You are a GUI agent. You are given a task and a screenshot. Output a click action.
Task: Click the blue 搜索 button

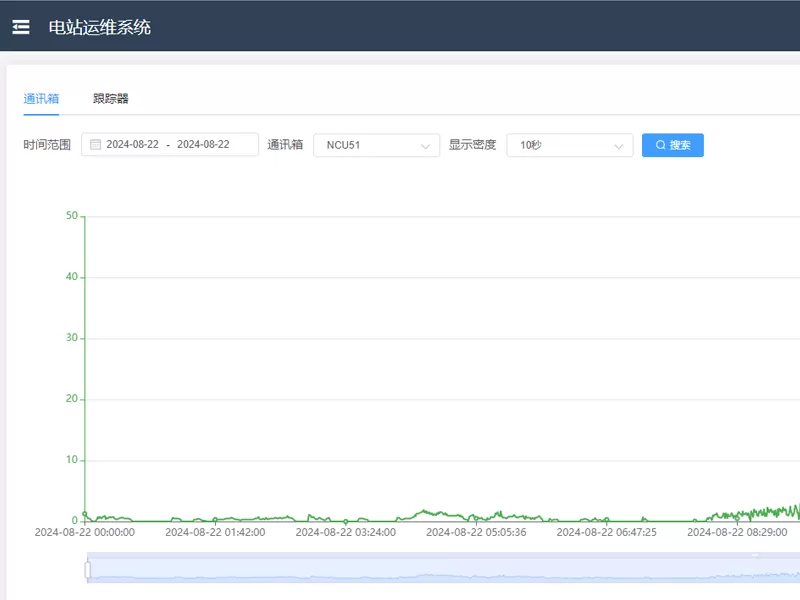[672, 145]
